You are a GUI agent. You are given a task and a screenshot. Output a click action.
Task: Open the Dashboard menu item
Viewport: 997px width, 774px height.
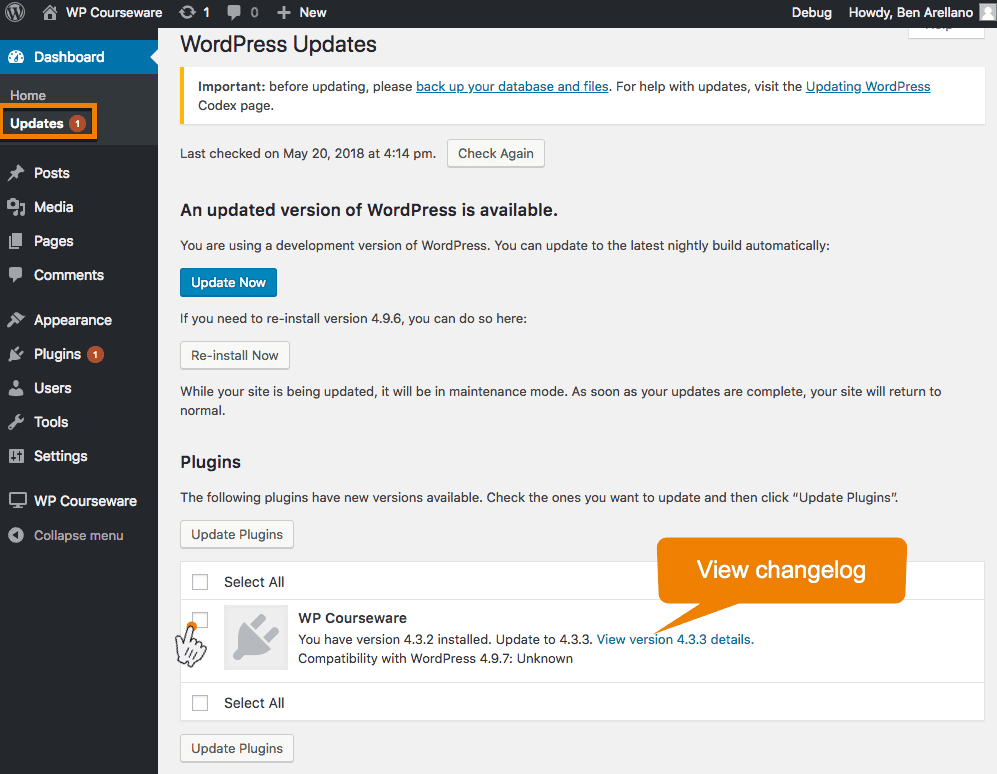(79, 57)
